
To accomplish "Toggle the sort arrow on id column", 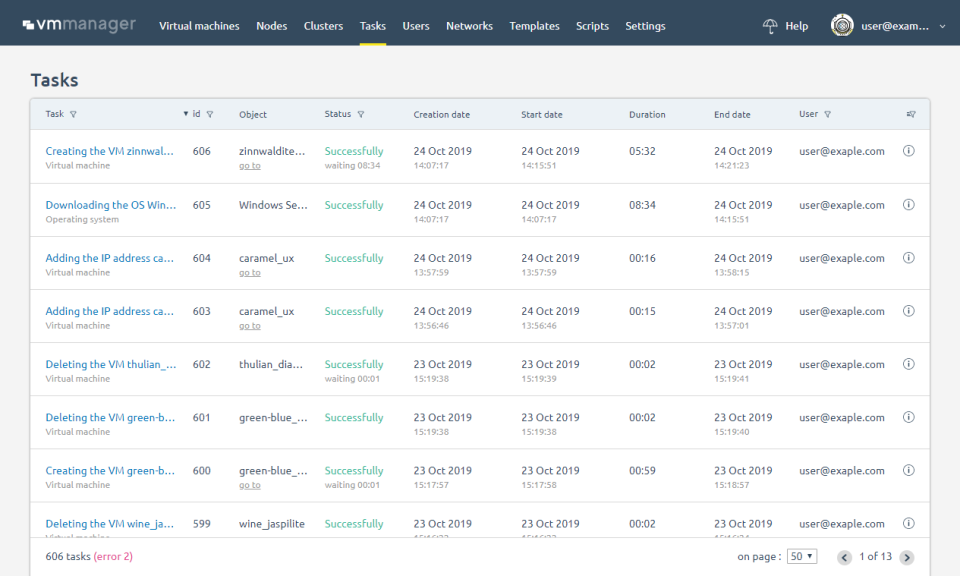I will pyautogui.click(x=185, y=114).
